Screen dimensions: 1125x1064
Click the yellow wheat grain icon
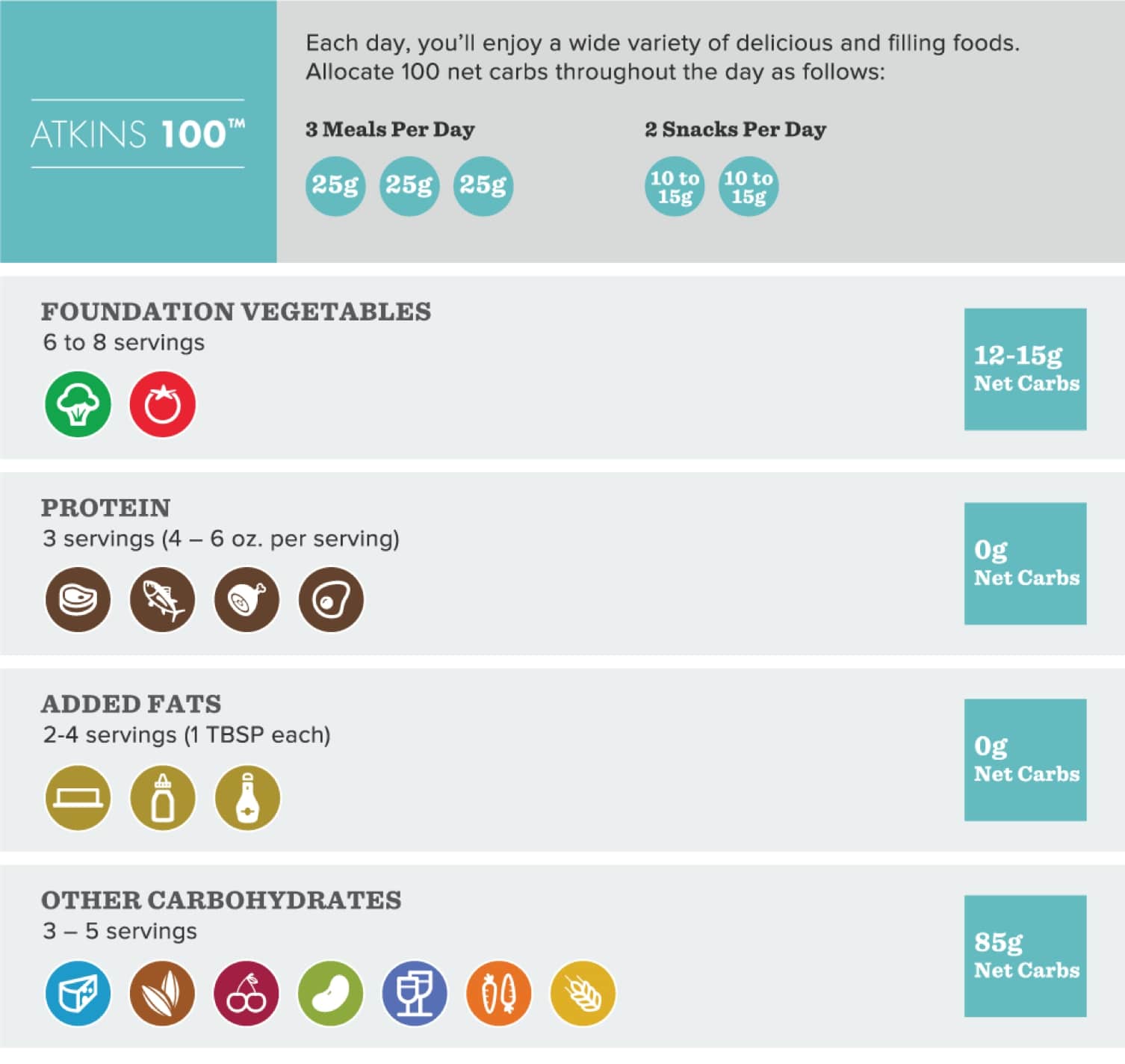pos(583,994)
